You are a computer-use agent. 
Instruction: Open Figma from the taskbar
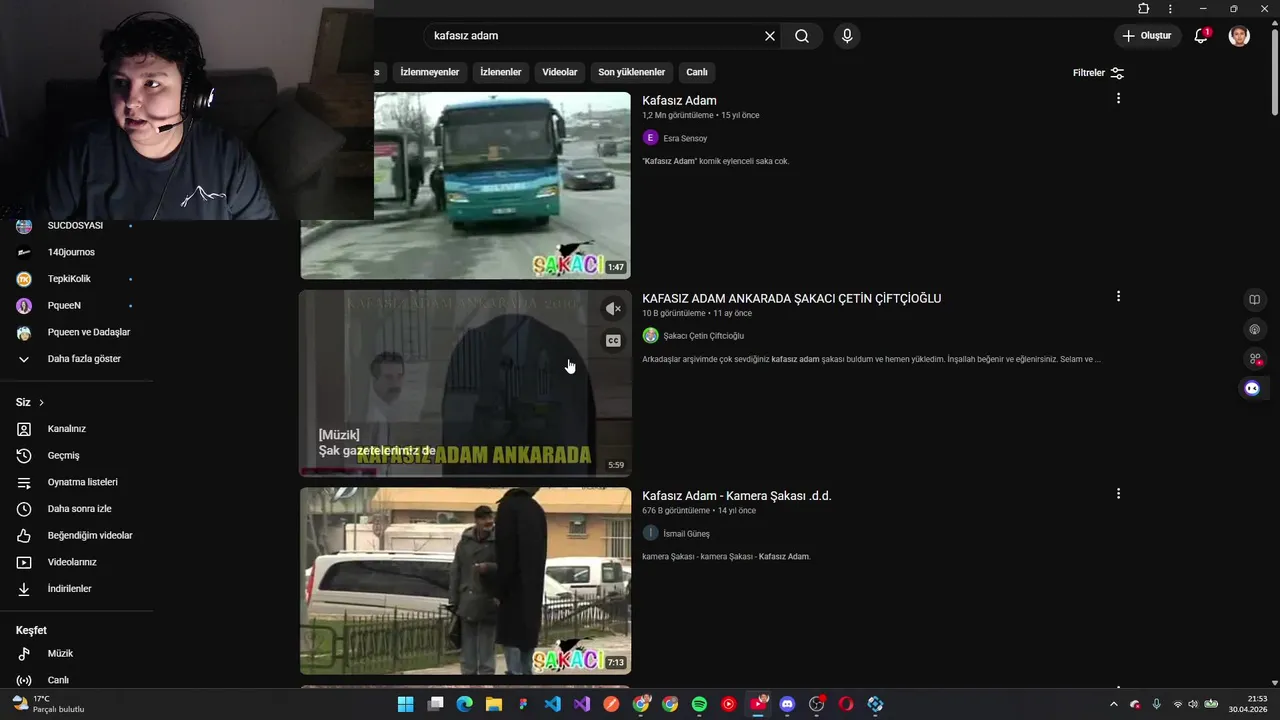[523, 704]
